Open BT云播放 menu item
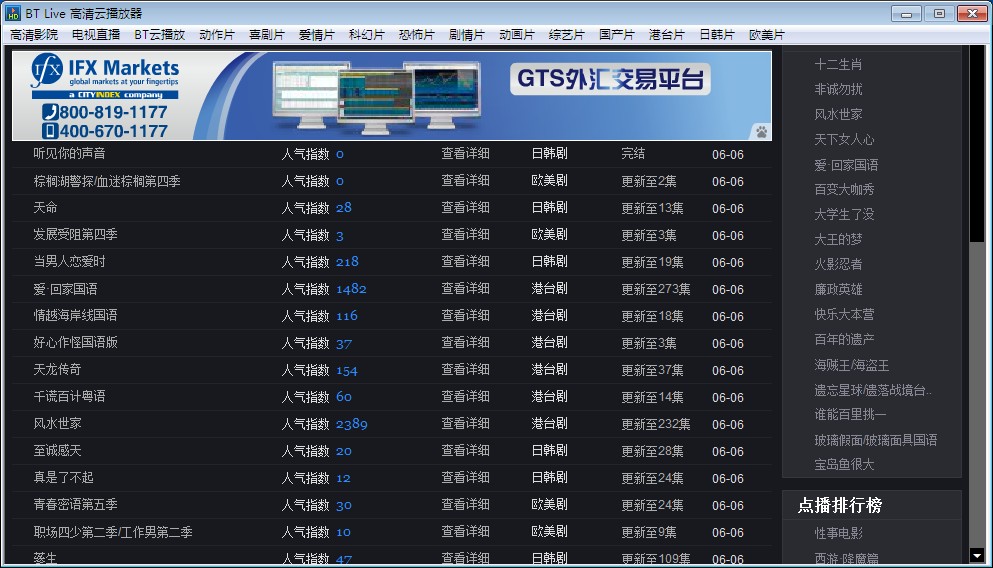The width and height of the screenshot is (993, 568). [159, 35]
